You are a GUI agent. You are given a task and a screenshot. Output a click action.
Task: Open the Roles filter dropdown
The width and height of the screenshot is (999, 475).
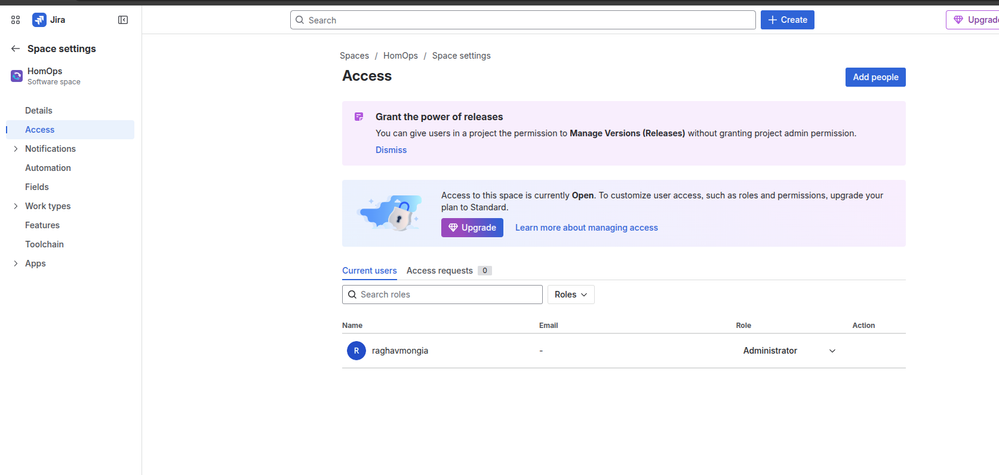click(571, 294)
